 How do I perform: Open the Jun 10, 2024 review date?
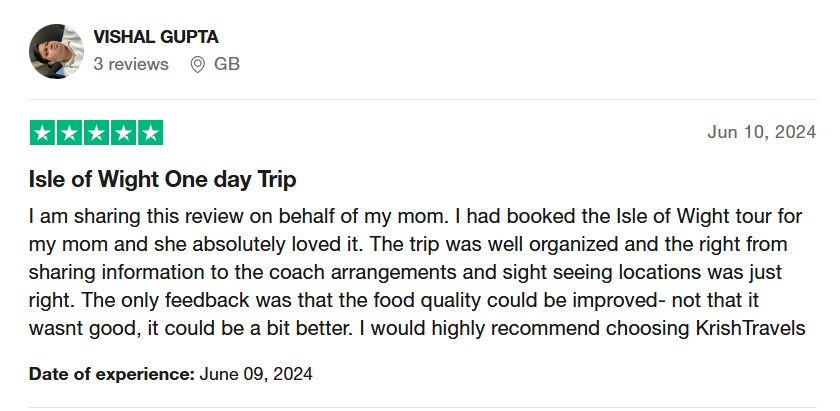[761, 132]
